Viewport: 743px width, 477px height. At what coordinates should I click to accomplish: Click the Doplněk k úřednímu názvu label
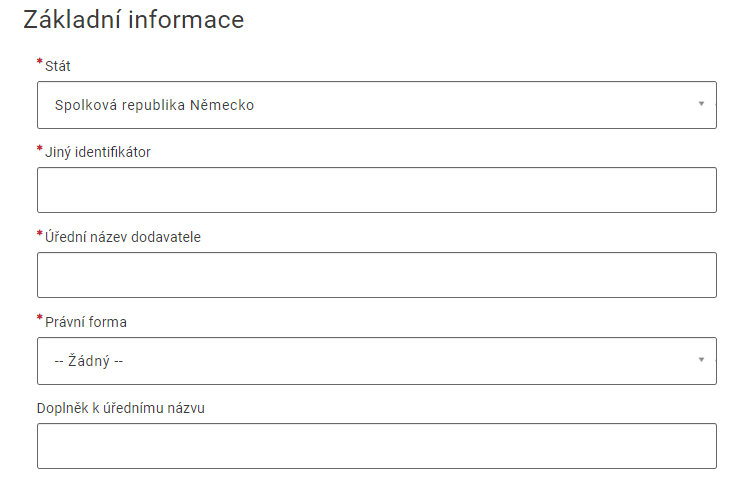pos(121,407)
